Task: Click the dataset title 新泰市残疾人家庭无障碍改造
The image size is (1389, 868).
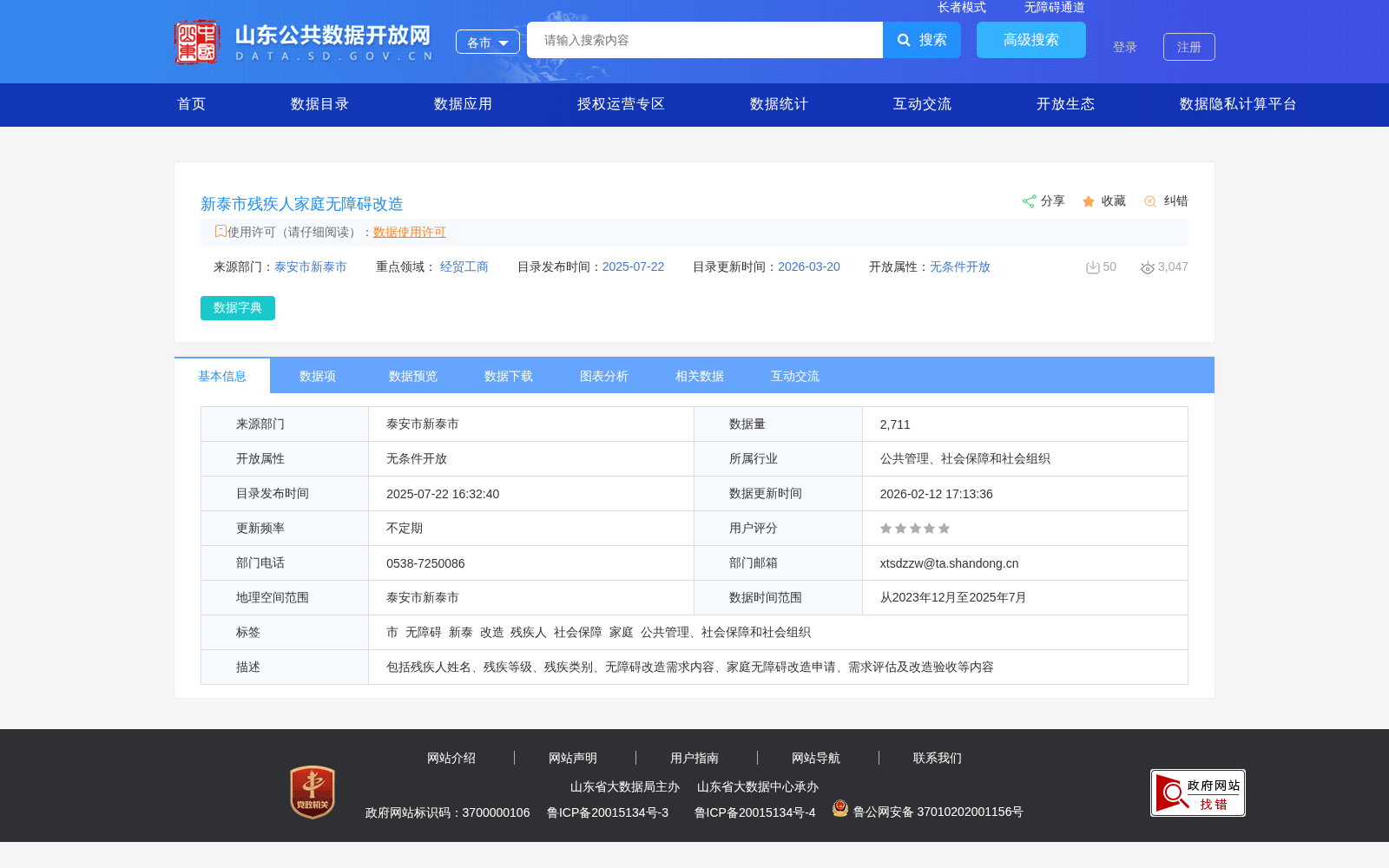Action: [302, 204]
